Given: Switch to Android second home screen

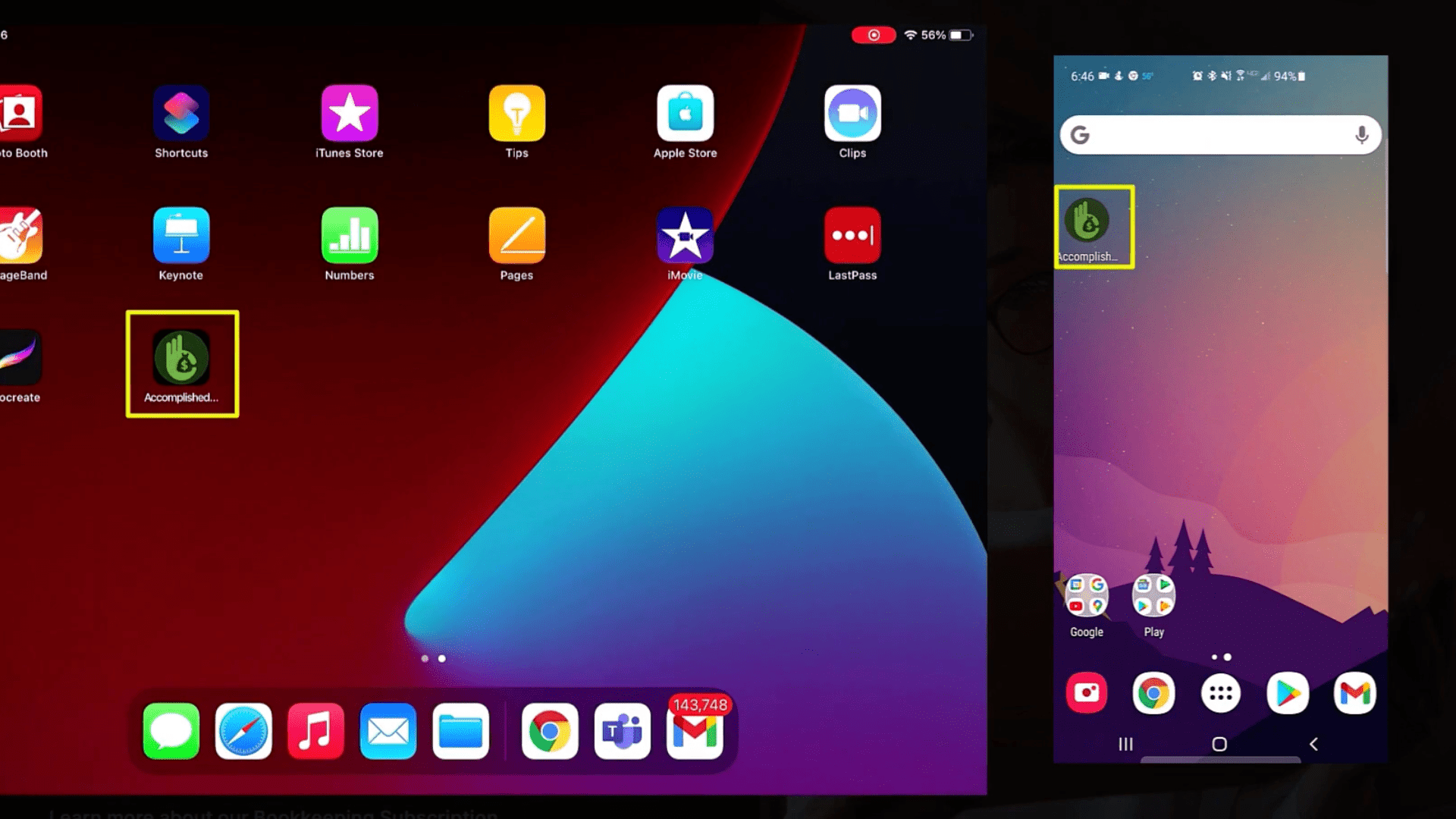Looking at the screenshot, I should pyautogui.click(x=1229, y=657).
